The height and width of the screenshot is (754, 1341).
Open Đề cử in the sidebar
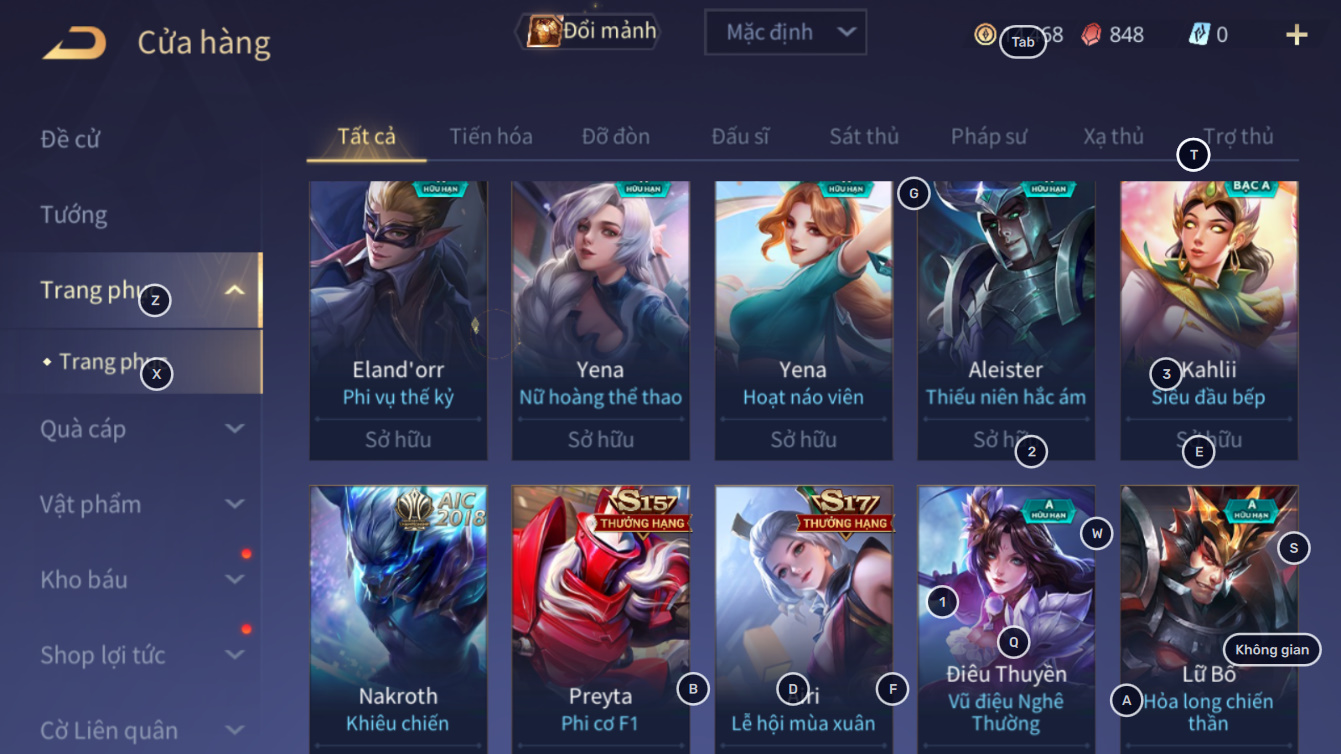[70, 139]
